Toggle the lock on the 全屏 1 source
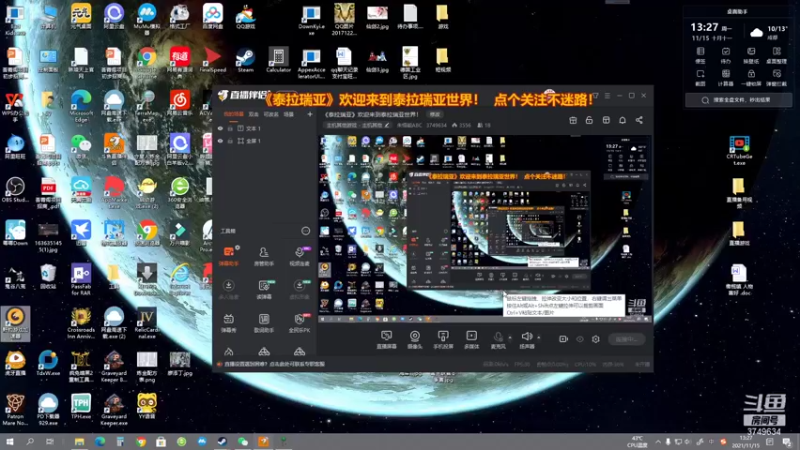 point(230,141)
